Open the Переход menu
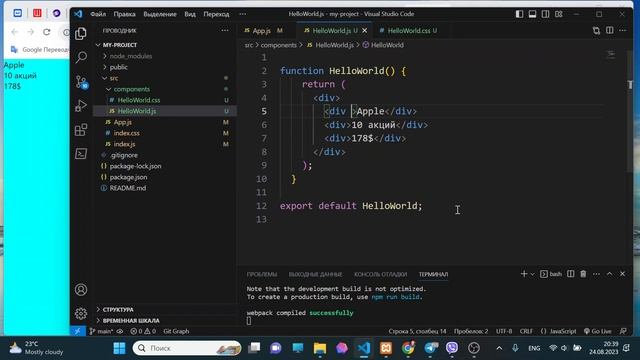 coord(216,14)
